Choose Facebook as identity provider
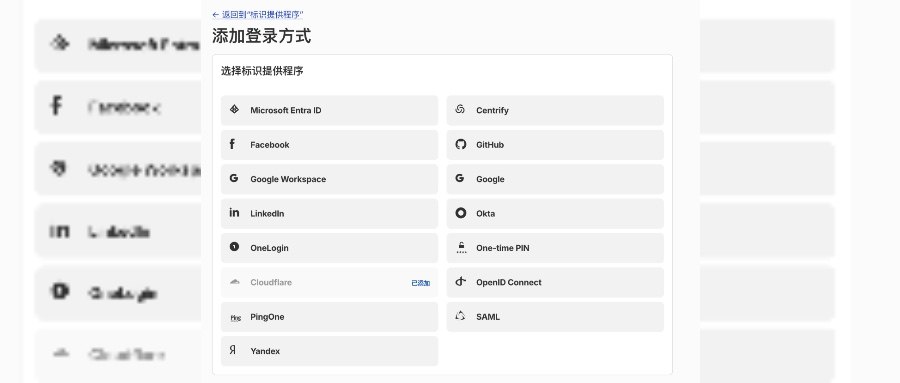Screen dimensions: 900x383 point(329,145)
